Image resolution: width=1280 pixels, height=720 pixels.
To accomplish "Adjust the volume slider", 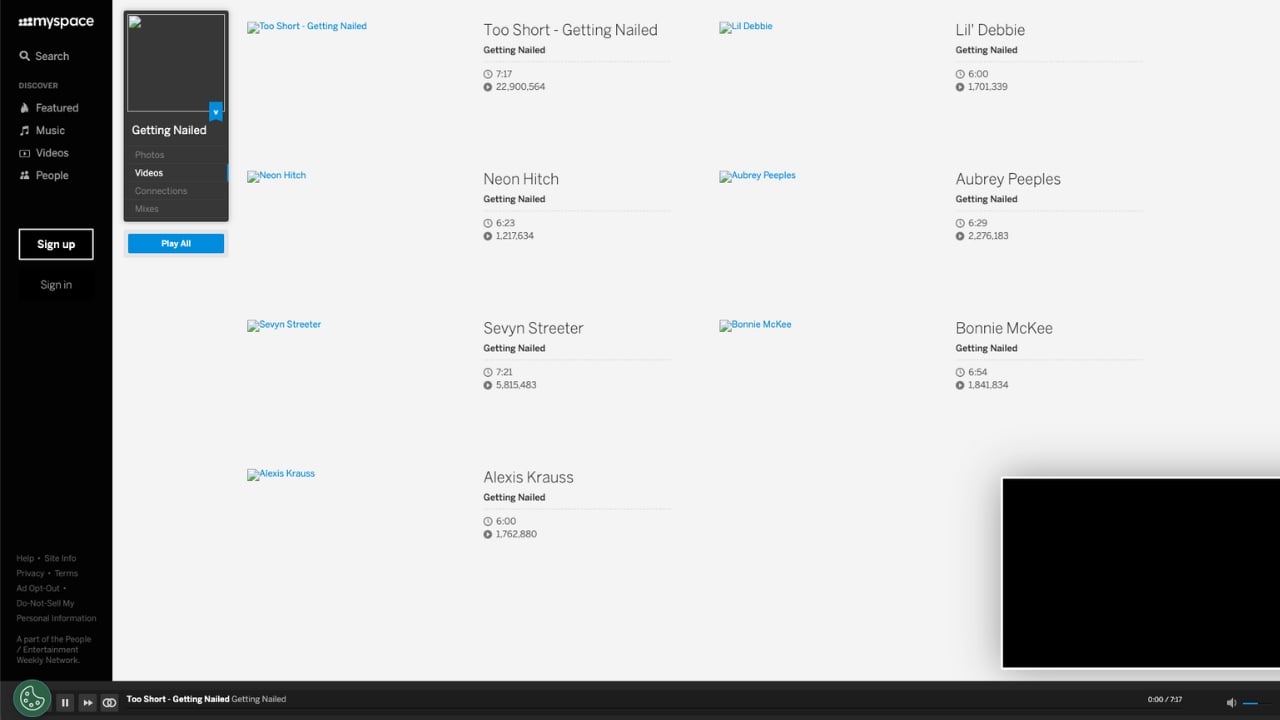I will pos(1257,703).
